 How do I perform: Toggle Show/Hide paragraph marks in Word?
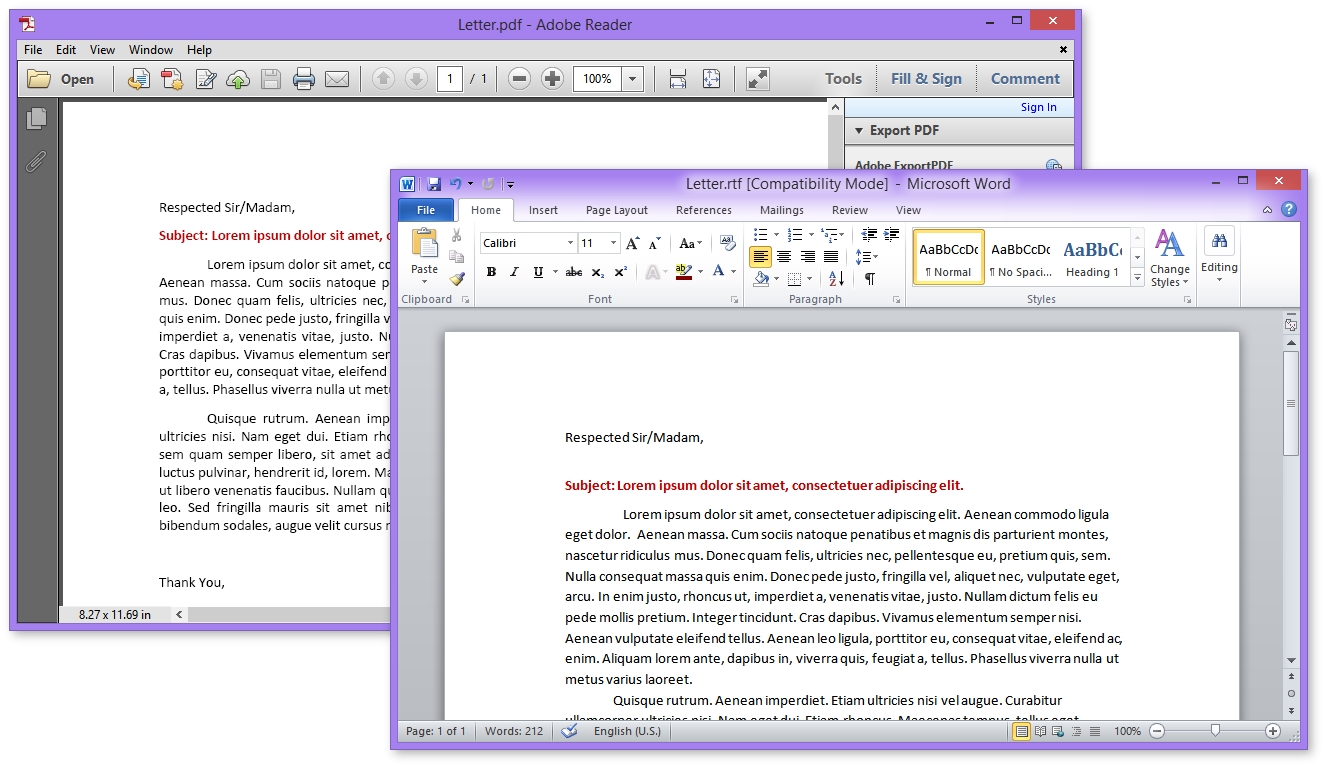870,279
